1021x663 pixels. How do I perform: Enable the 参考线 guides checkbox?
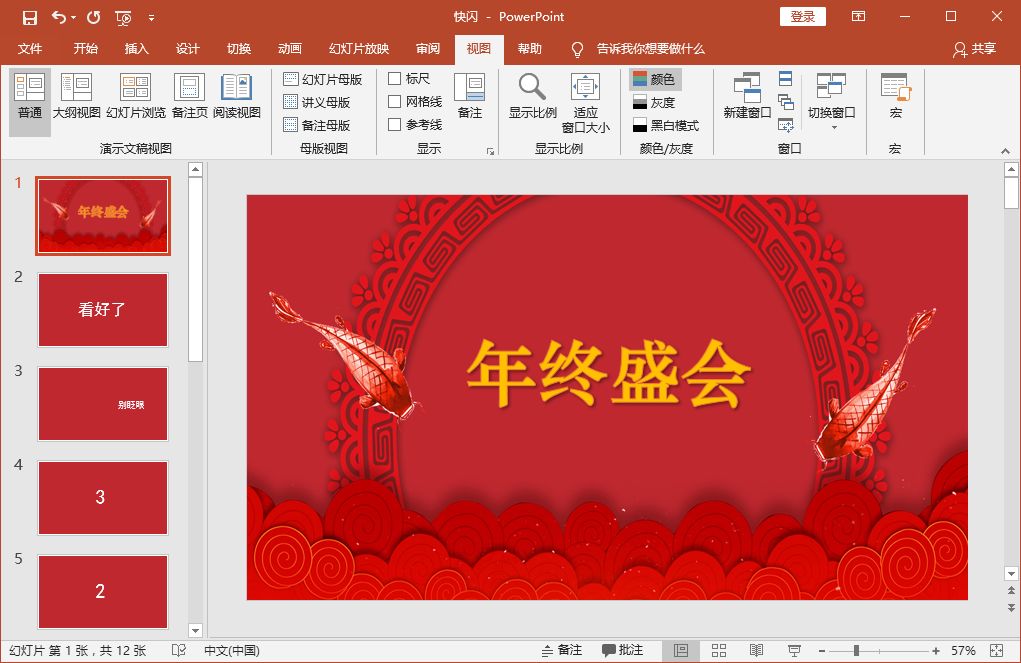(394, 124)
